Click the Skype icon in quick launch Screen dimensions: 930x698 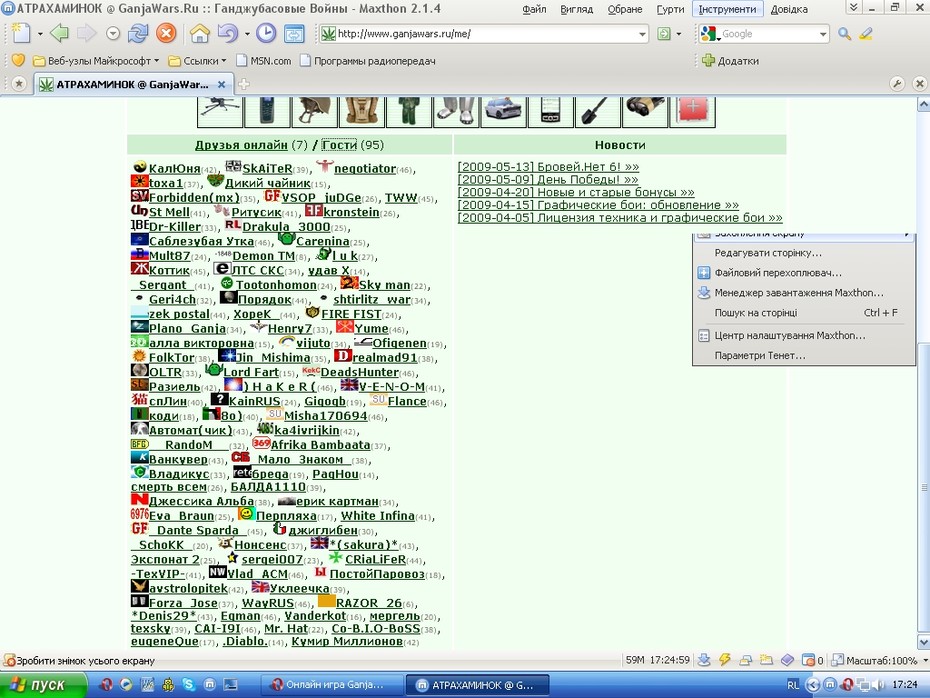click(x=189, y=684)
